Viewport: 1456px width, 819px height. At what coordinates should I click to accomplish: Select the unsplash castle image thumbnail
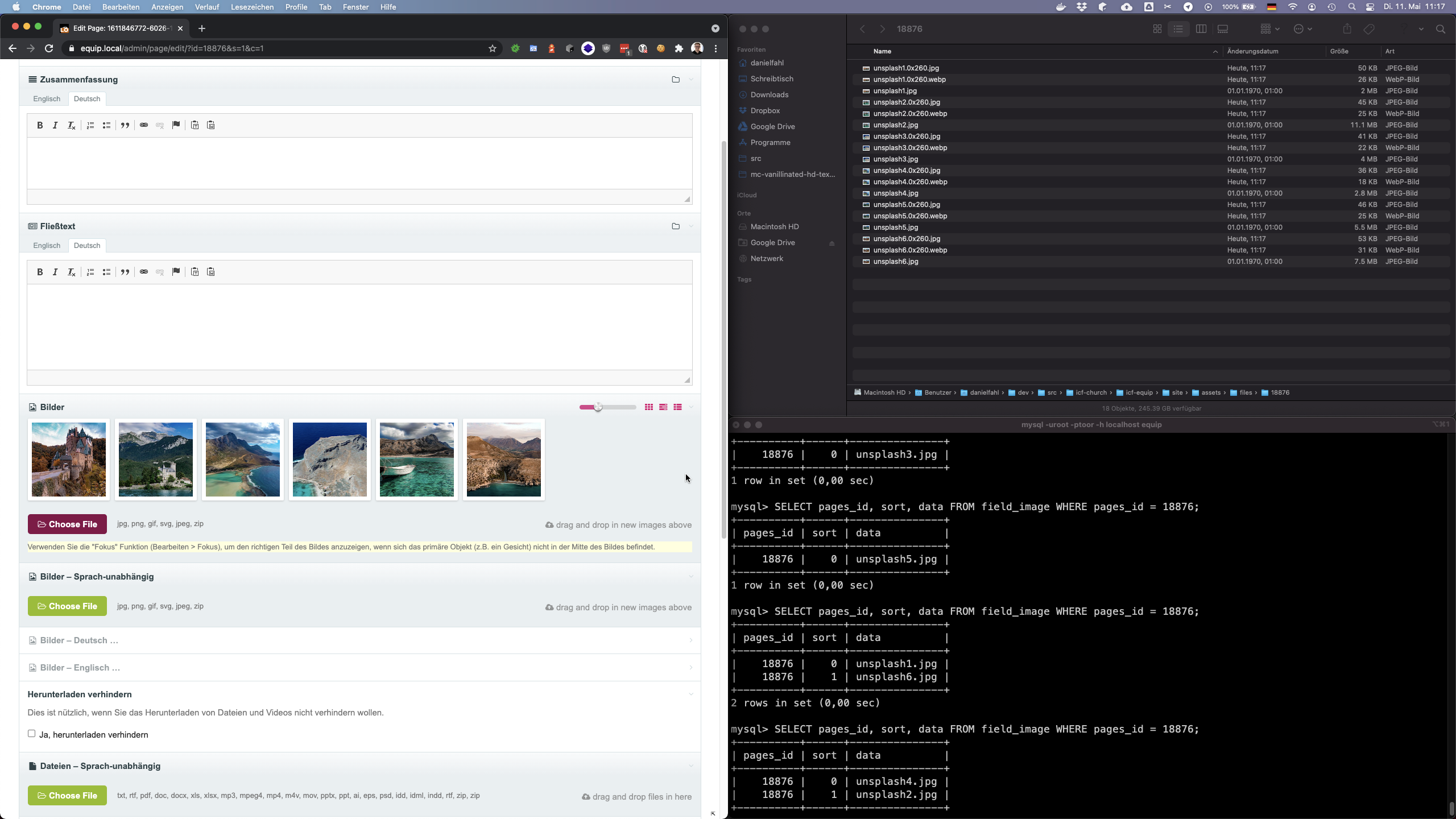click(69, 459)
